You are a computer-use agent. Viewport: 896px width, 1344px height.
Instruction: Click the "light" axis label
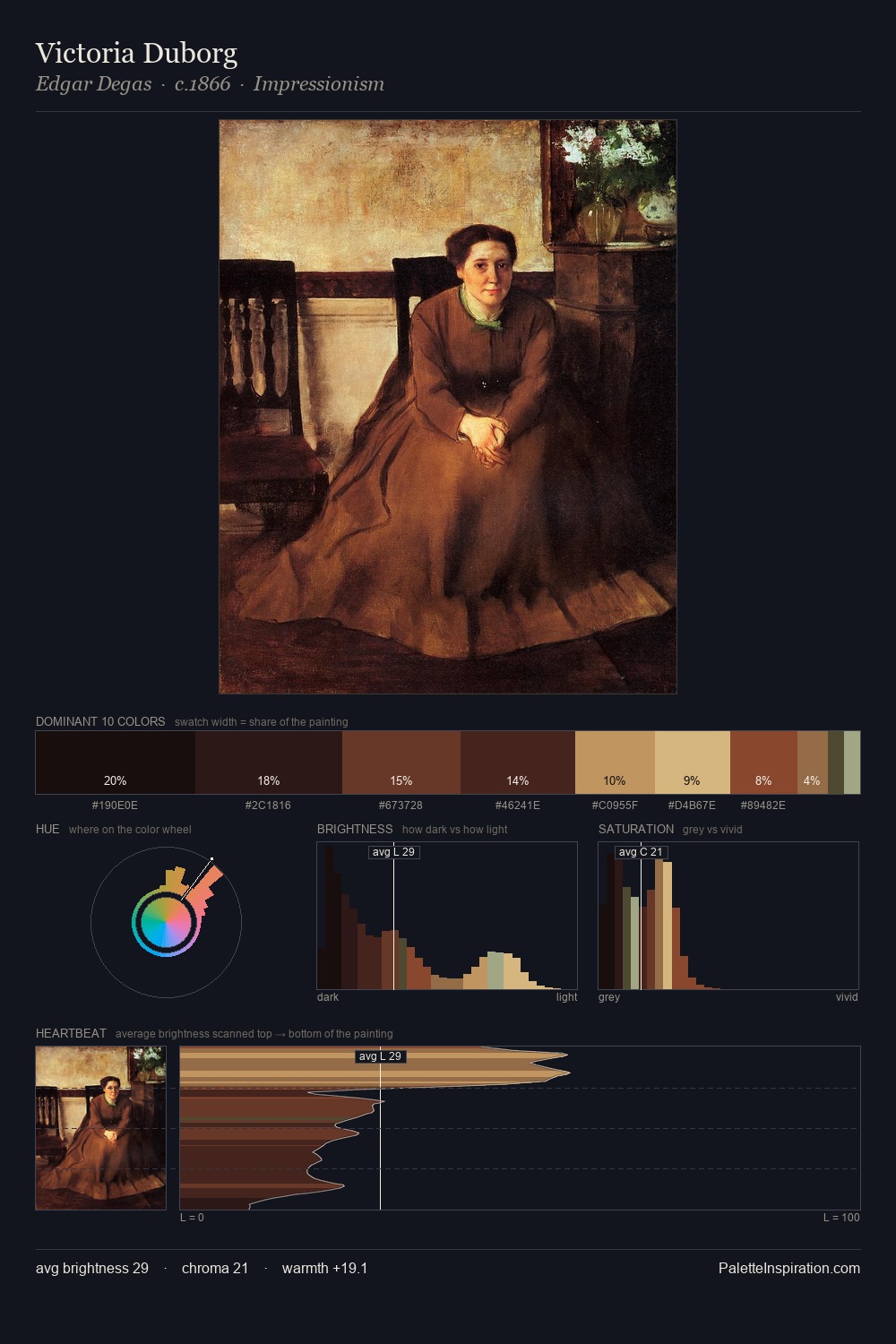coord(566,997)
